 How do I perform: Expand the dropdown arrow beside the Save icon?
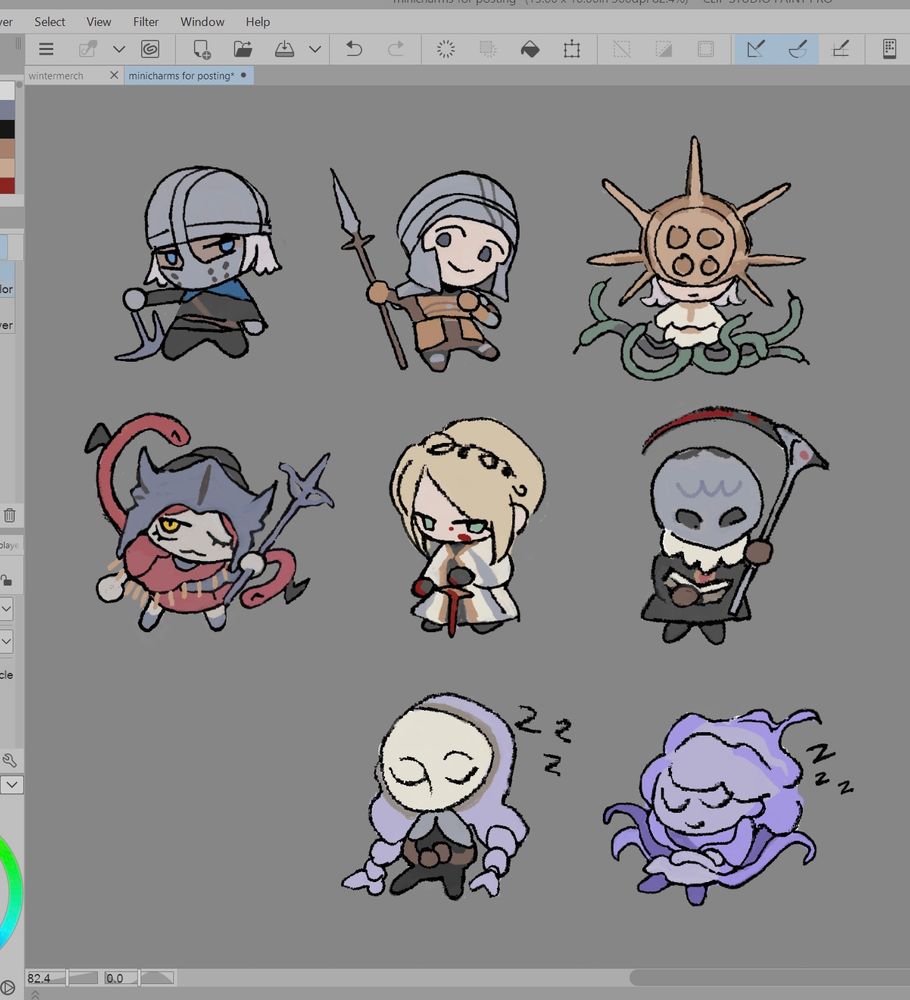pyautogui.click(x=315, y=49)
